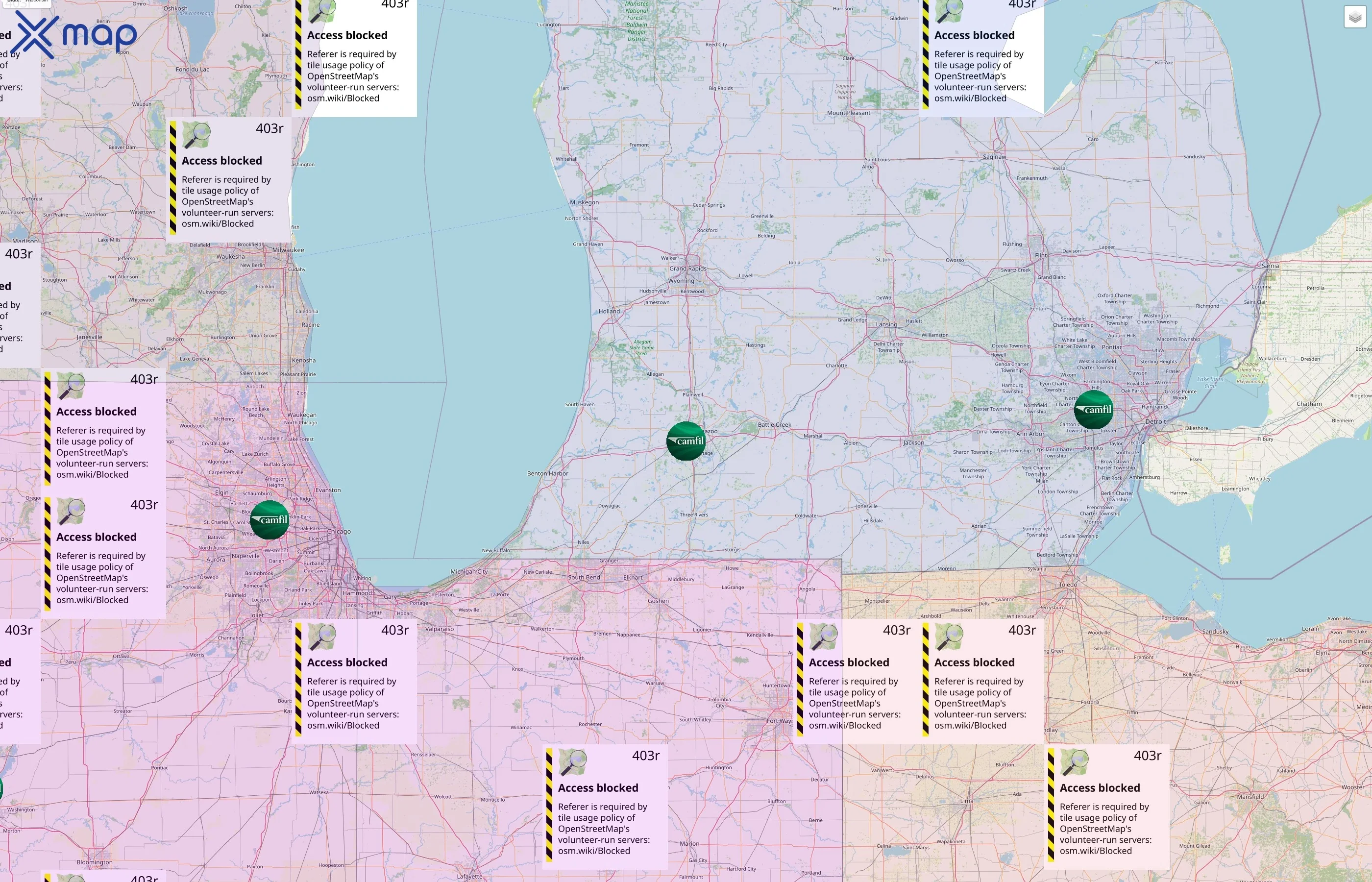Click the Racine city label

coord(310,325)
